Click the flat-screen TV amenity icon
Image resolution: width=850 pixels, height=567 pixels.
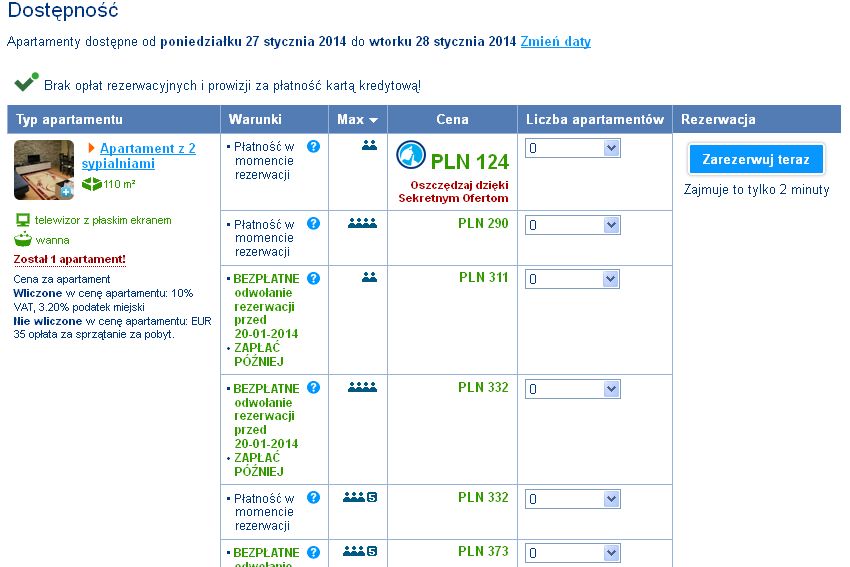[x=23, y=220]
